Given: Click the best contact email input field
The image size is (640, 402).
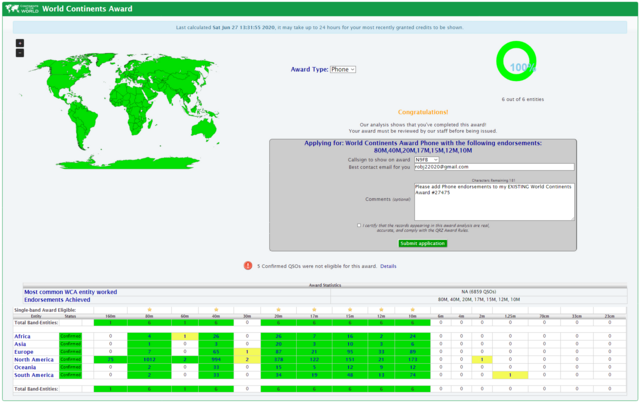Looking at the screenshot, I should click(x=494, y=167).
